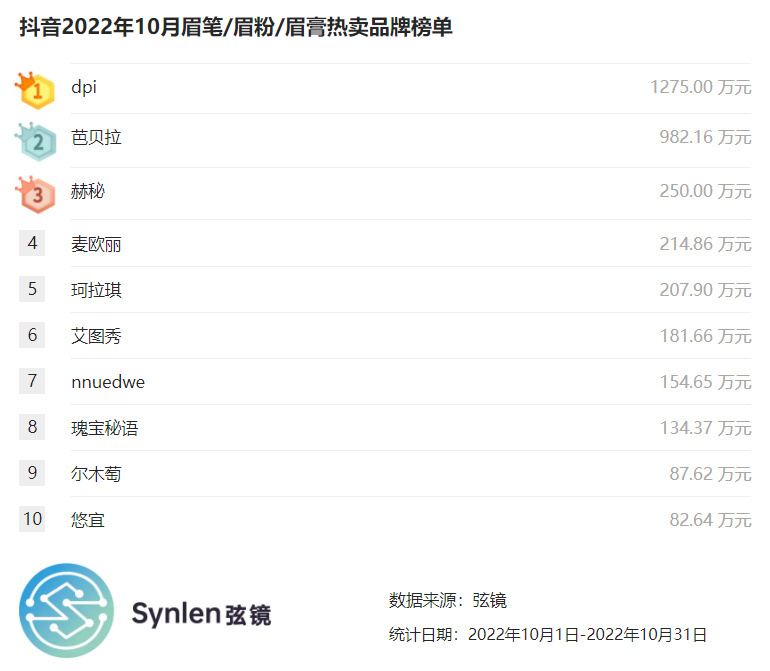The width and height of the screenshot is (770, 671).
Task: Click the rank 4 number box
Action: (x=32, y=243)
